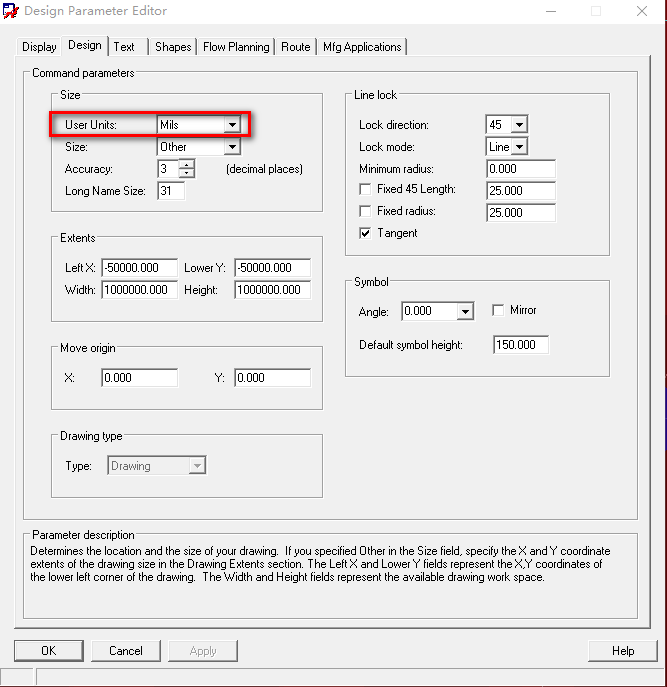Increase Accuracy decimal places with up arrow
The height and width of the screenshot is (687, 667).
187,165
